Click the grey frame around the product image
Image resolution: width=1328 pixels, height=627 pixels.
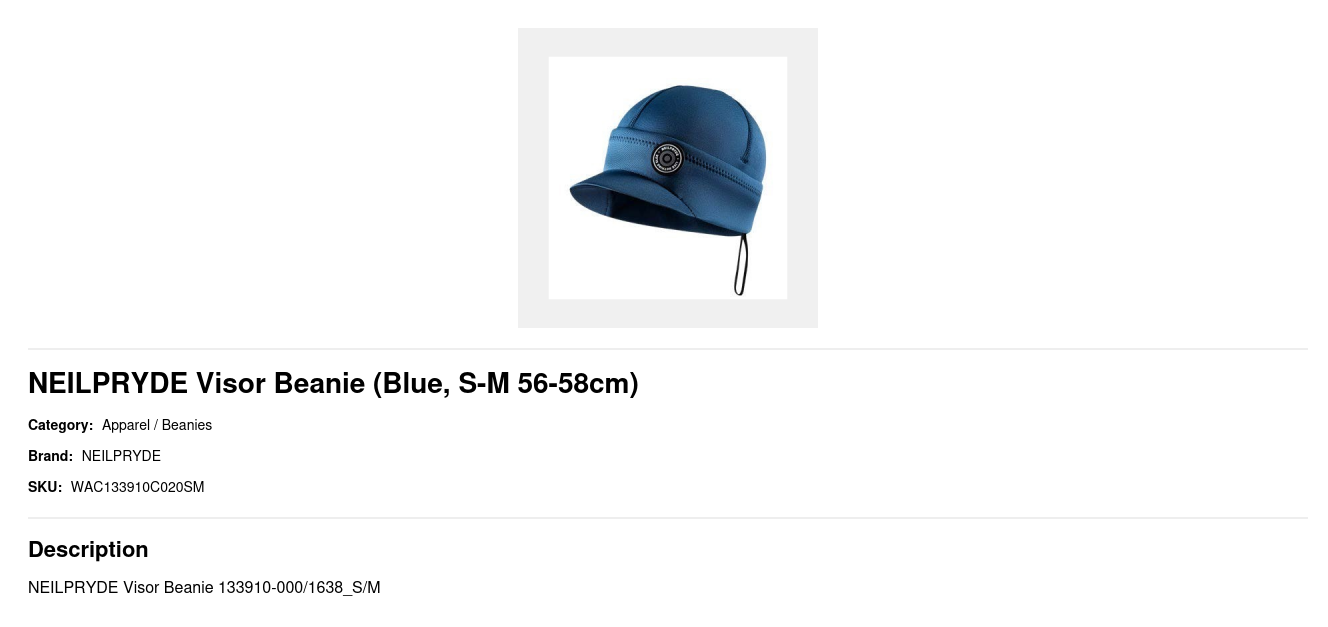pyautogui.click(x=533, y=178)
